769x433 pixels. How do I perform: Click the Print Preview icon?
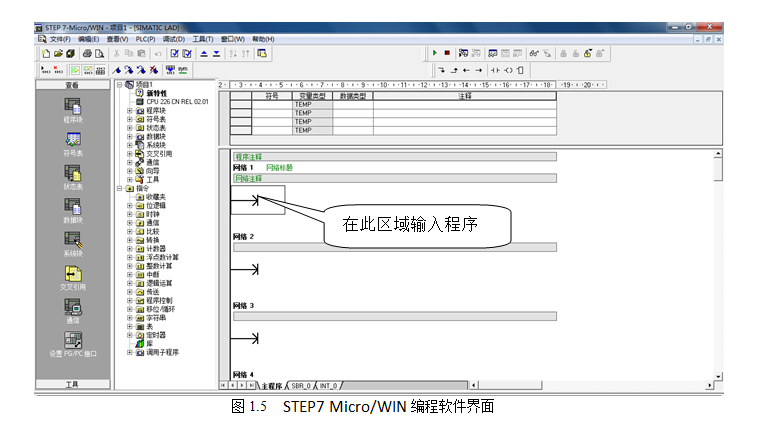[100, 53]
